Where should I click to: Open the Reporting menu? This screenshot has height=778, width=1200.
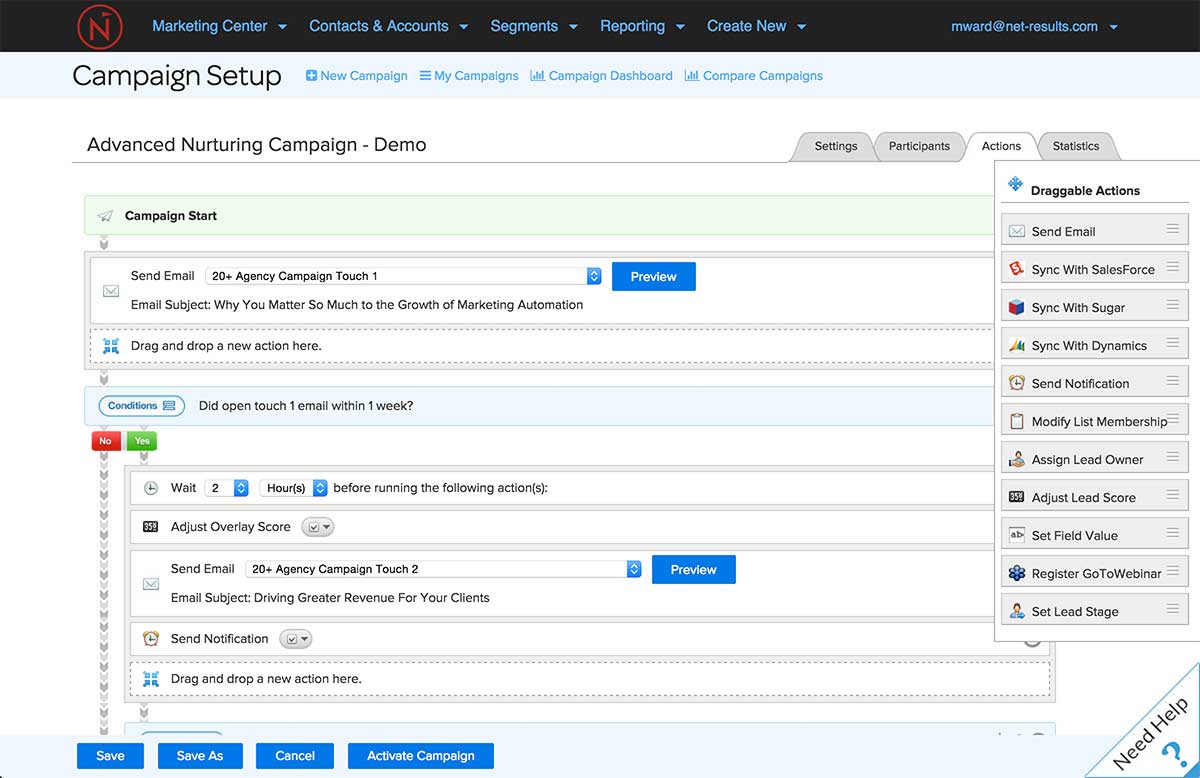pyautogui.click(x=642, y=26)
